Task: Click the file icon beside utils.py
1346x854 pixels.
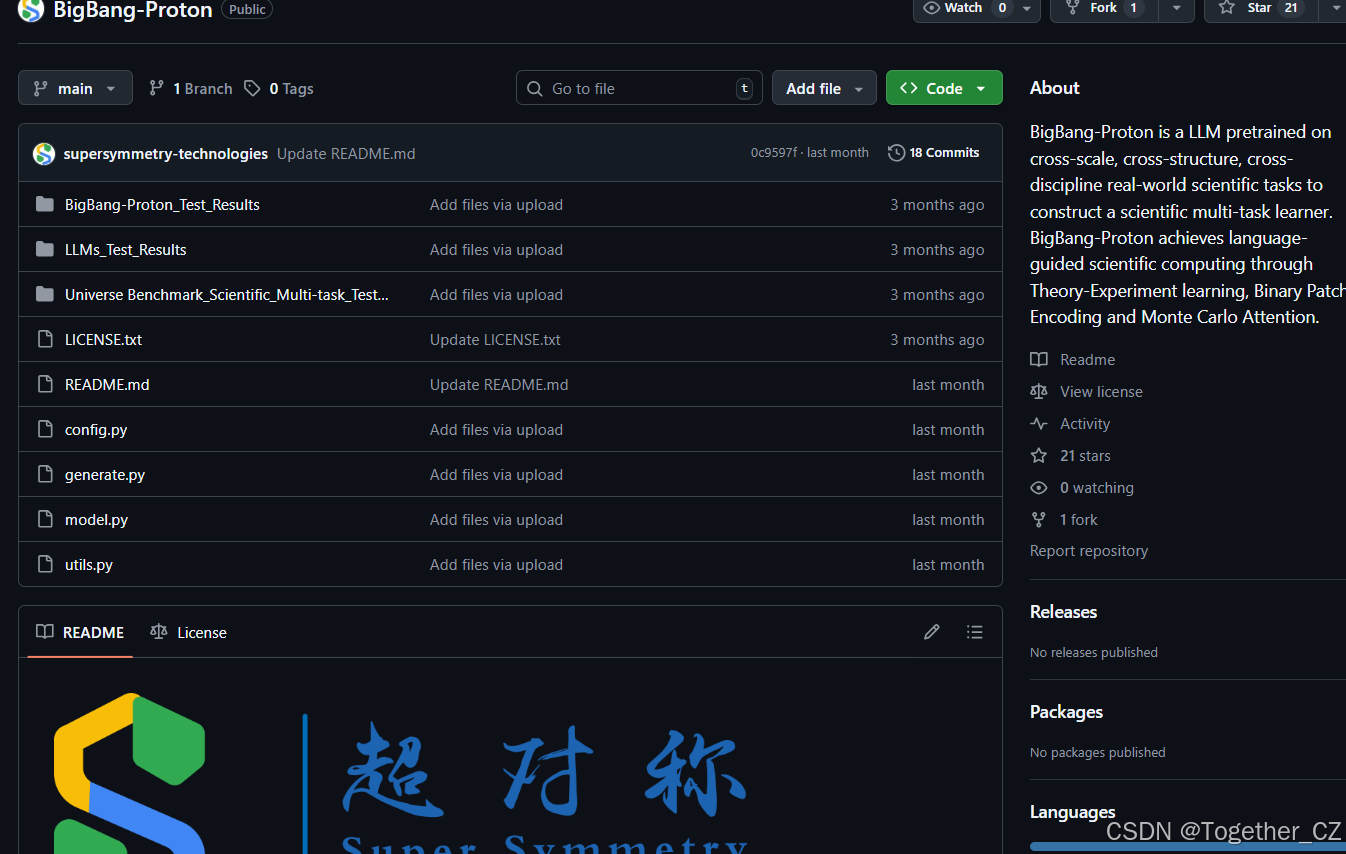Action: [x=44, y=564]
